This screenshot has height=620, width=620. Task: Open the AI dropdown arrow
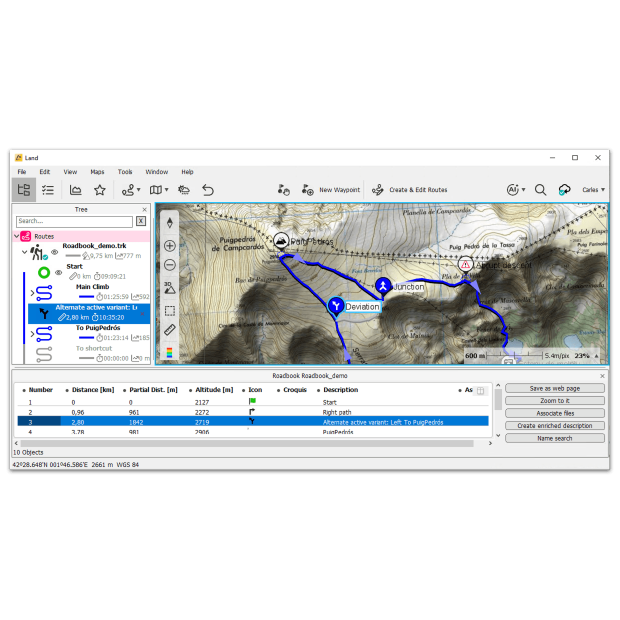[x=524, y=190]
